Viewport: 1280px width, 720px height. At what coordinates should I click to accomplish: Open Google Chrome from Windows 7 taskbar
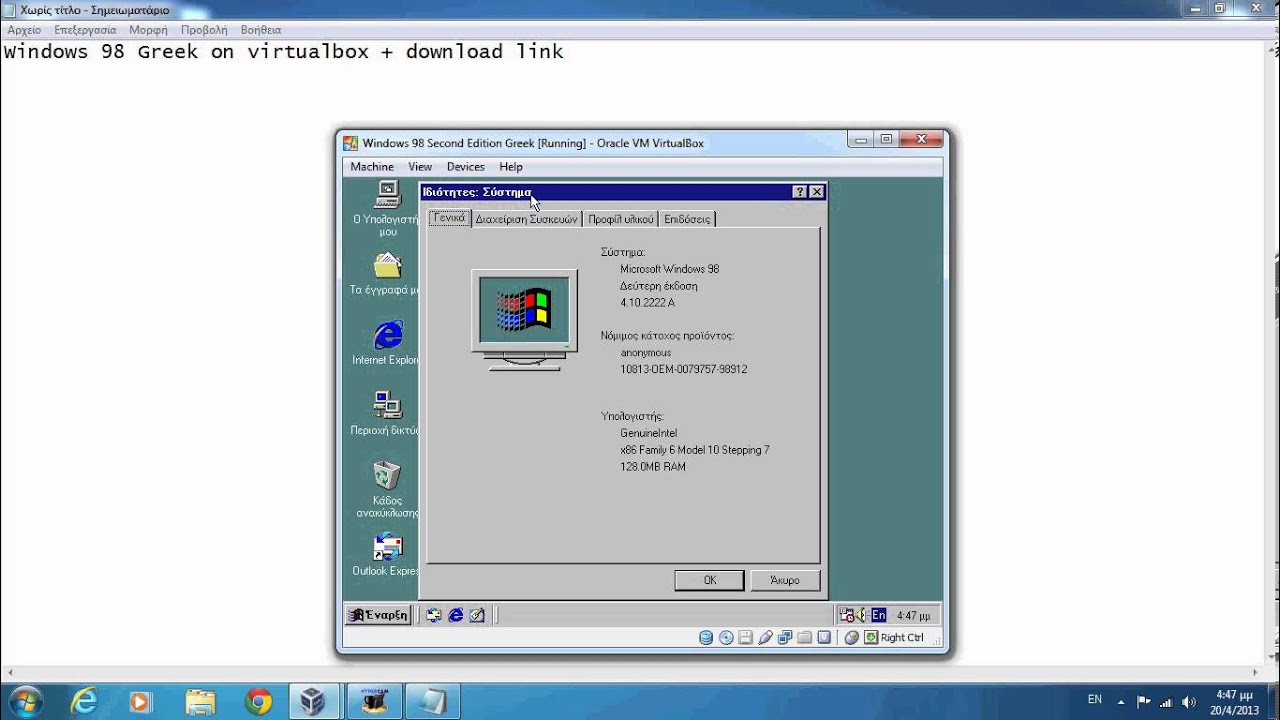258,701
